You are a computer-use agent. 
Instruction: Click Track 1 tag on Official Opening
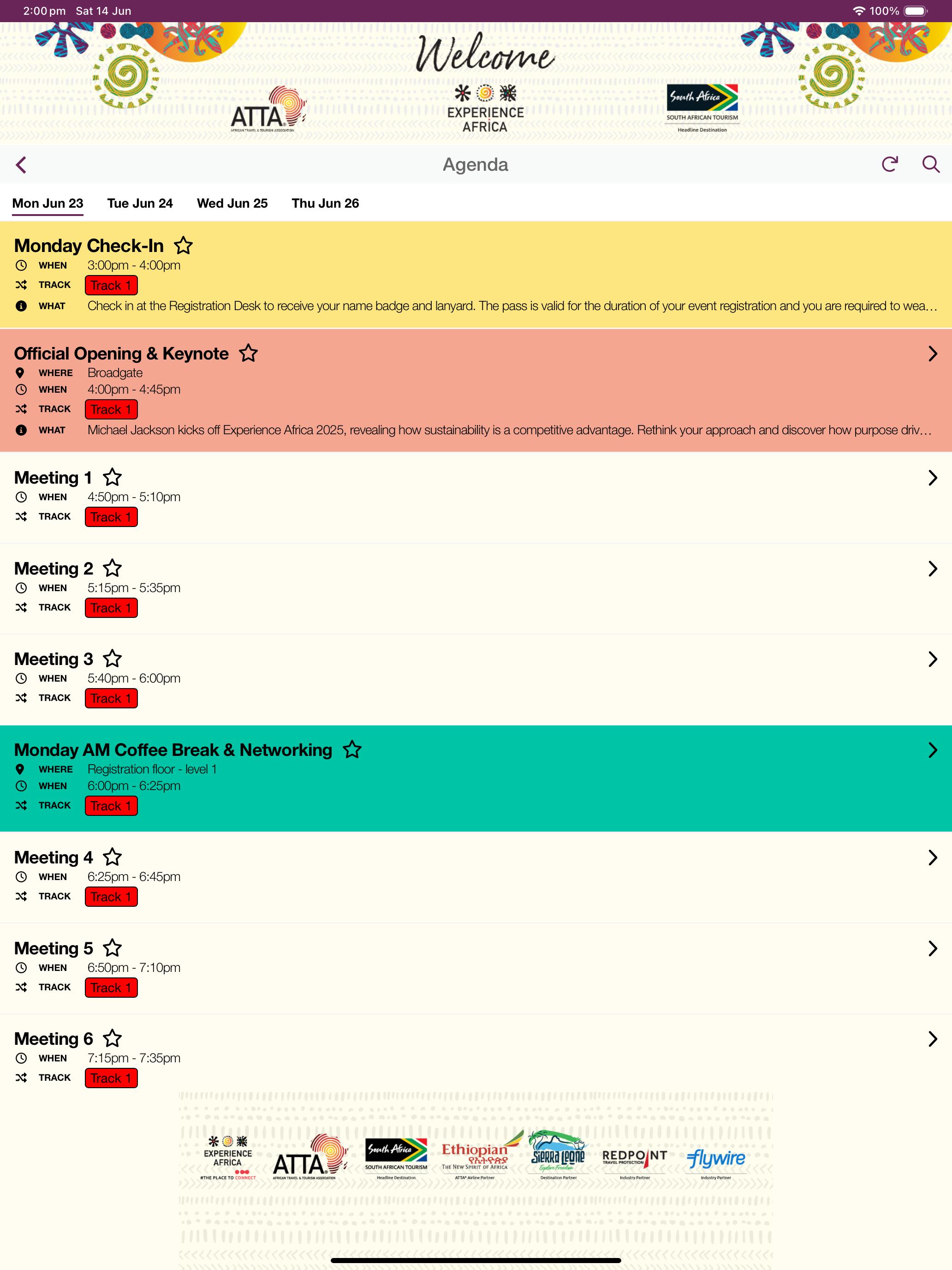[x=111, y=409]
